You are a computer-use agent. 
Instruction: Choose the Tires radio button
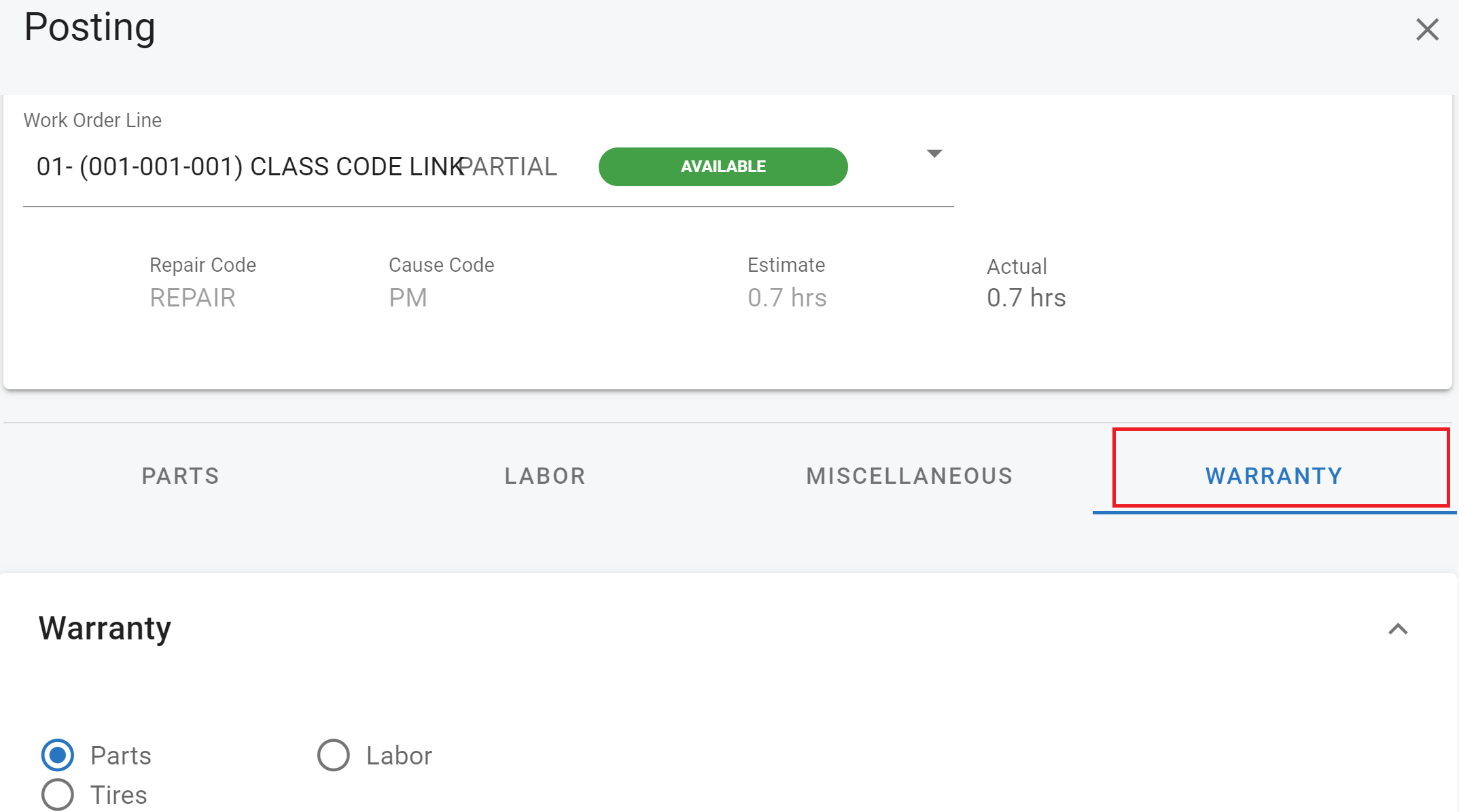58,794
